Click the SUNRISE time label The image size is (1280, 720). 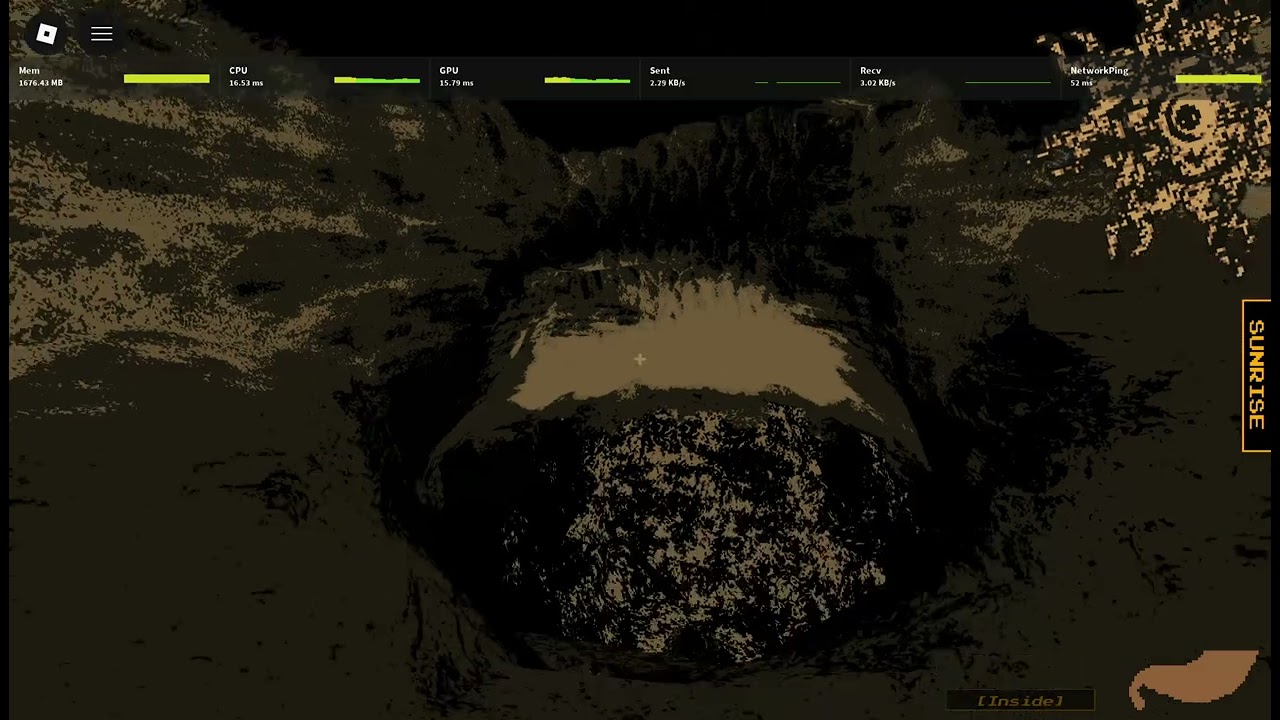coord(1256,375)
